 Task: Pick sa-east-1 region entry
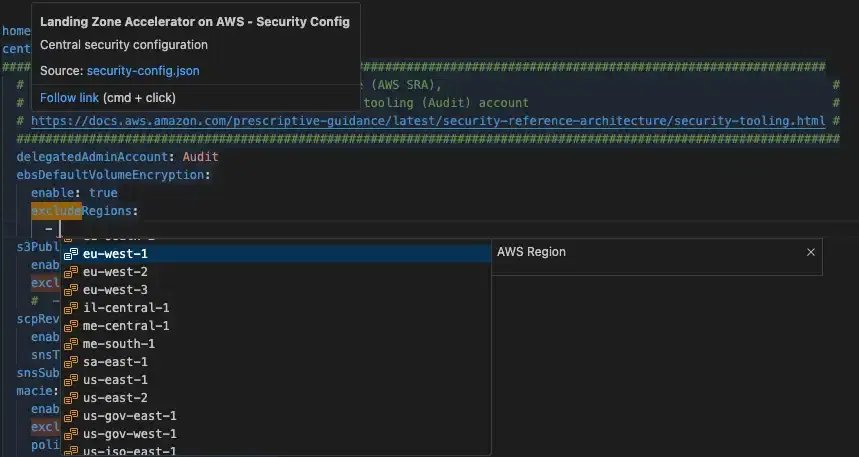[276, 362]
